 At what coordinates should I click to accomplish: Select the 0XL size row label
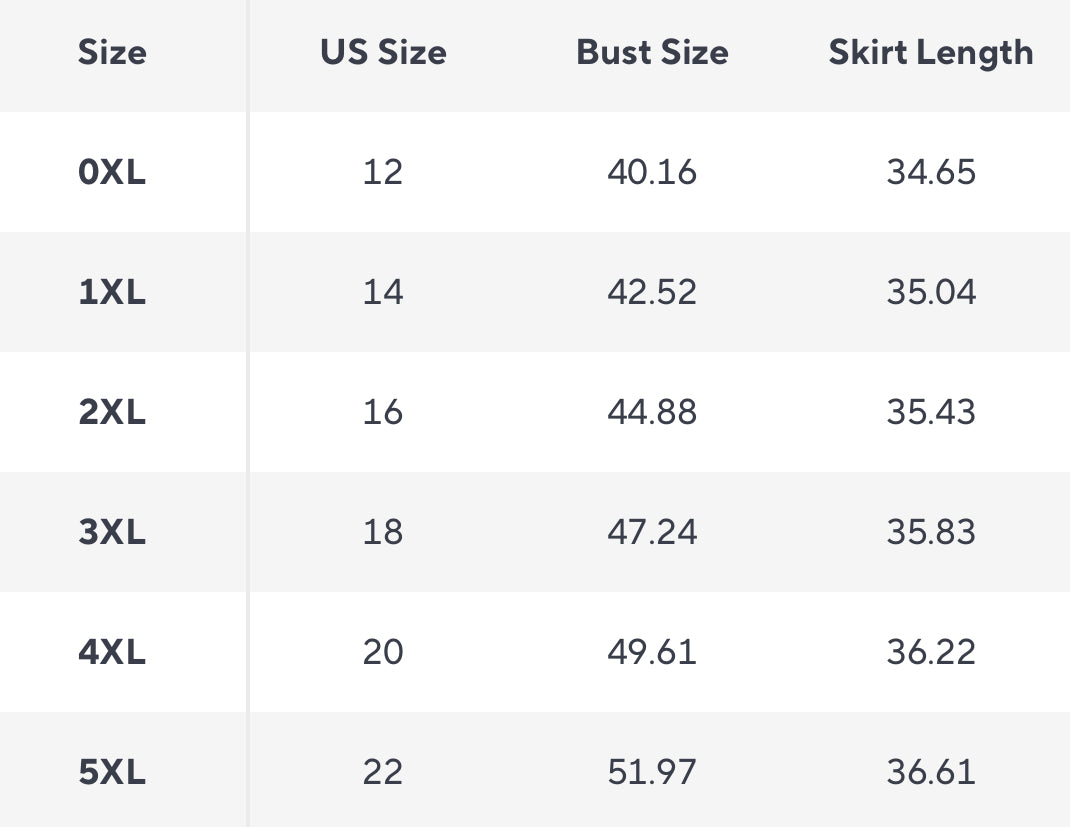[x=112, y=172]
